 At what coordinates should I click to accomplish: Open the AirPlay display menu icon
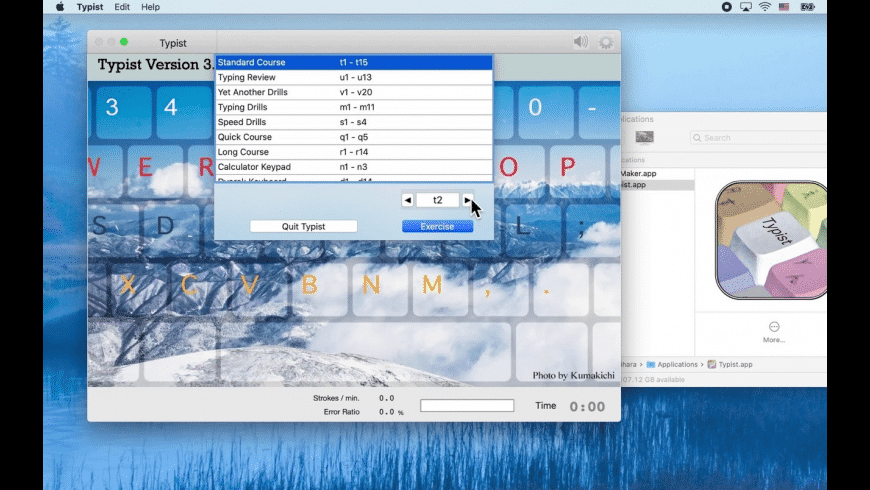coord(746,7)
